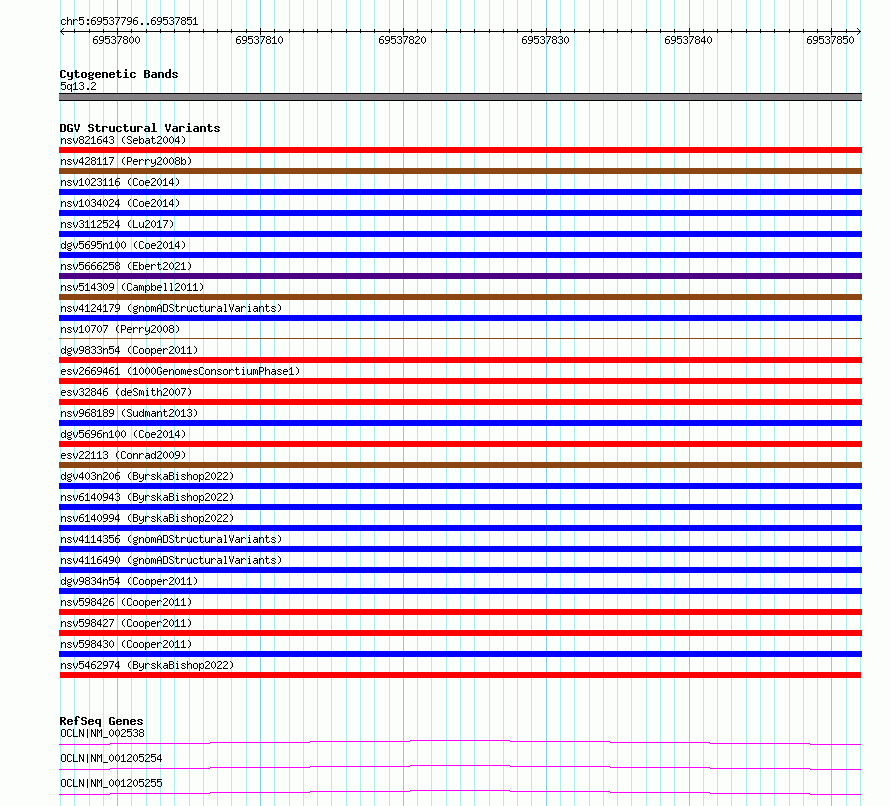Click ruler position 69537820
Viewport: 890px width, 806px height.
(402, 40)
